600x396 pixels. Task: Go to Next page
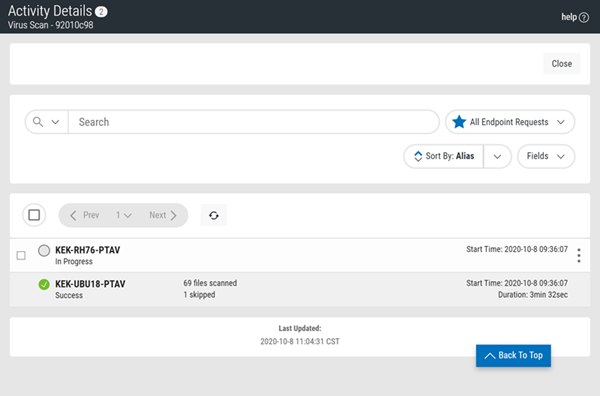click(x=163, y=215)
